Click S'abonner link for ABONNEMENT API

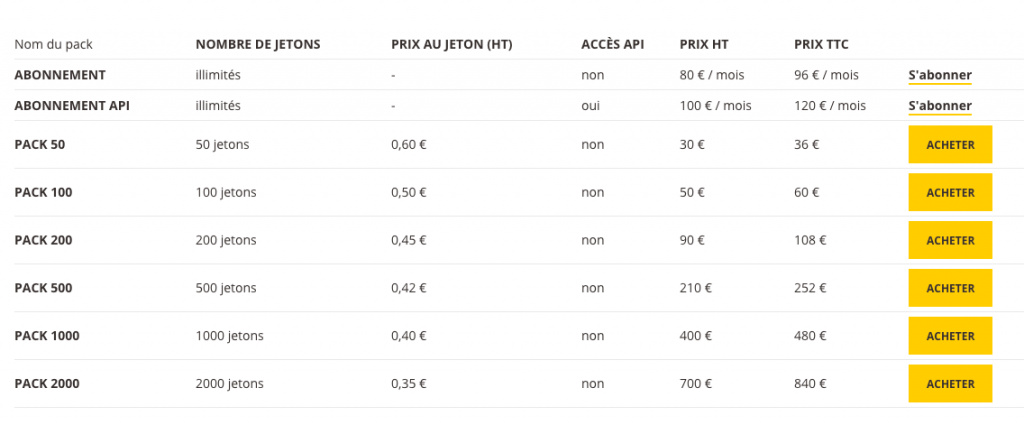(x=940, y=106)
